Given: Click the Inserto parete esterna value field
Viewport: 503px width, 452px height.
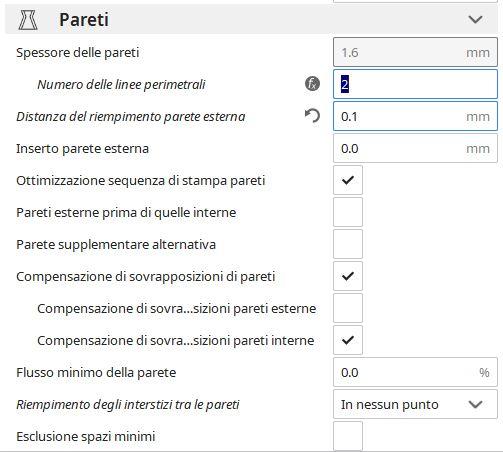Looking at the screenshot, I should click(x=415, y=148).
